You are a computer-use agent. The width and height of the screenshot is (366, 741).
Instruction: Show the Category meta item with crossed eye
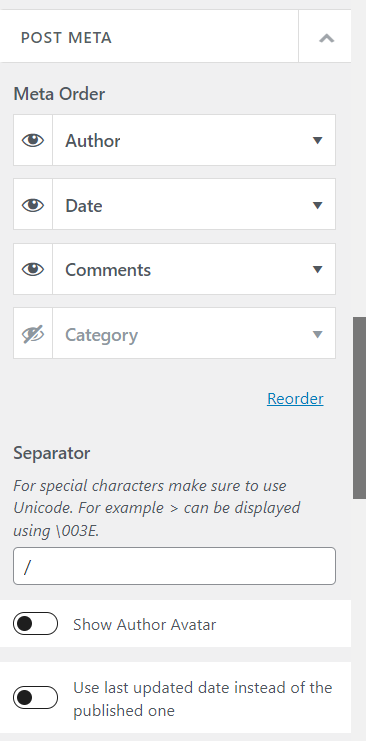tap(33, 334)
